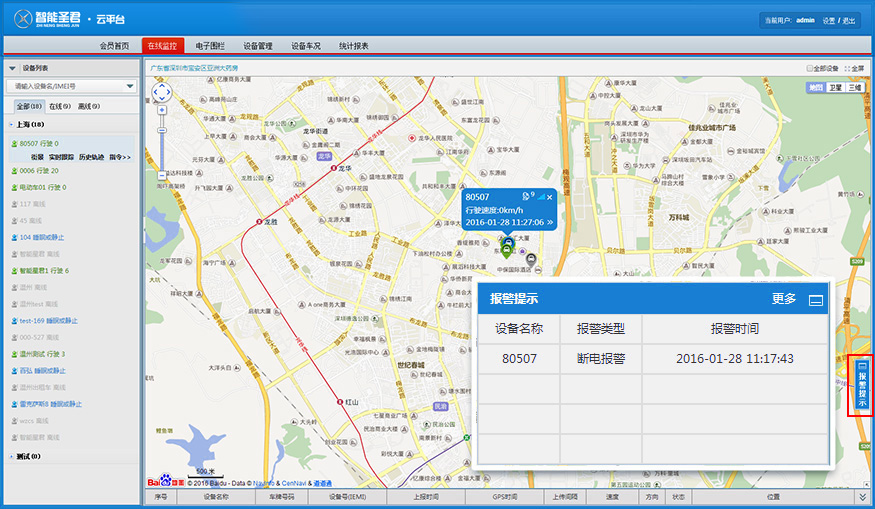This screenshot has width=875, height=509.
Task: Collapse the 上海 device group
Action: coord(10,125)
